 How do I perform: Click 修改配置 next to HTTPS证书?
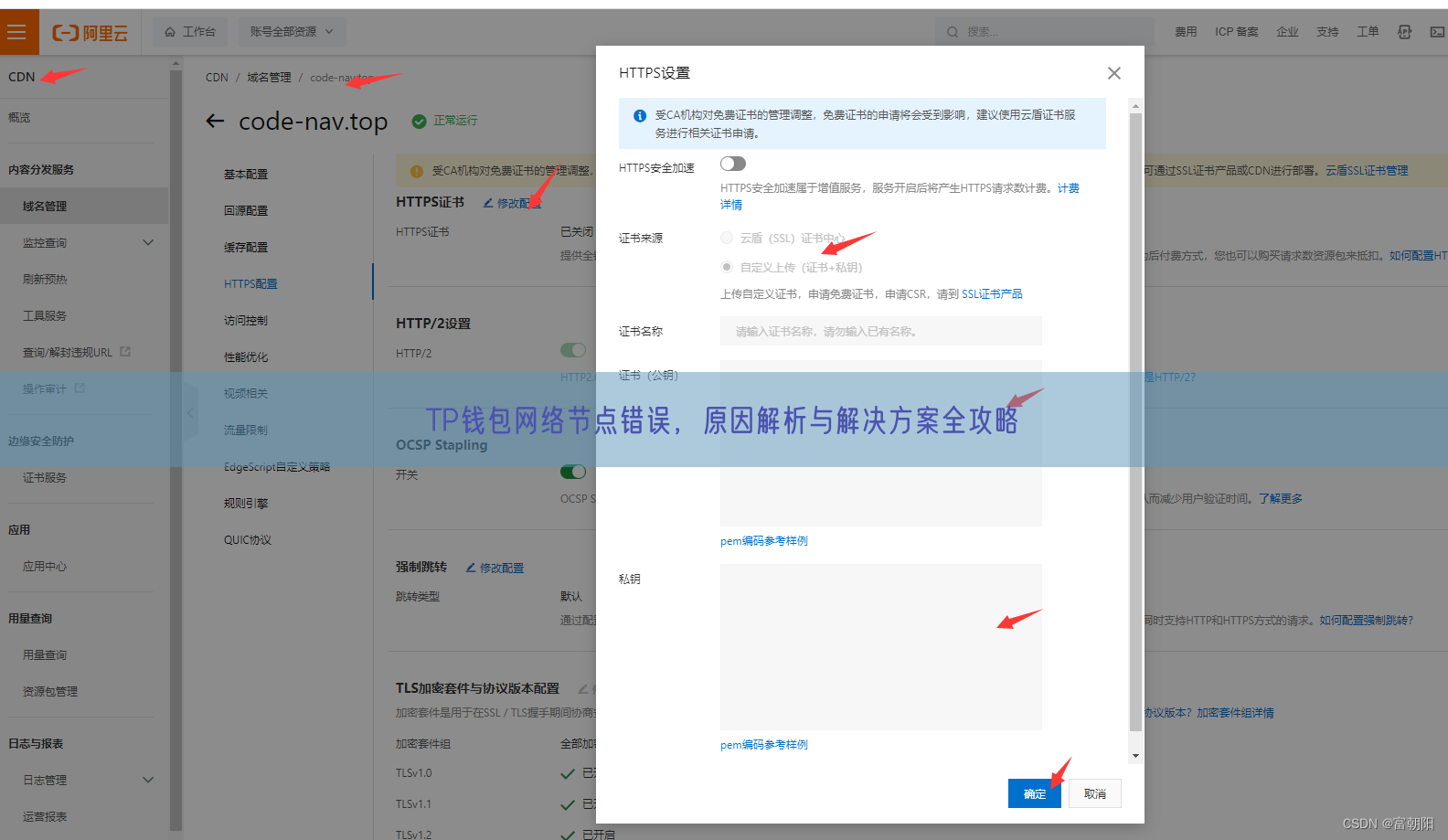pos(512,203)
